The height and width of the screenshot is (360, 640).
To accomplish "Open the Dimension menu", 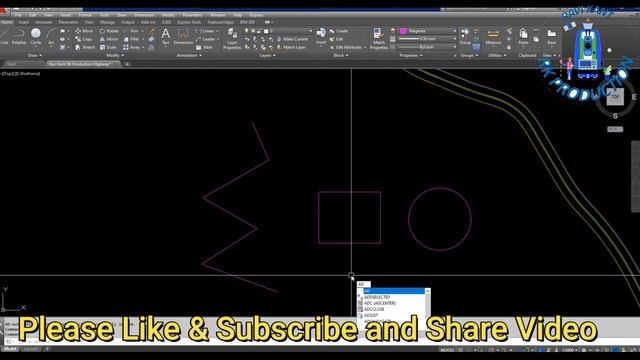I will (144, 15).
